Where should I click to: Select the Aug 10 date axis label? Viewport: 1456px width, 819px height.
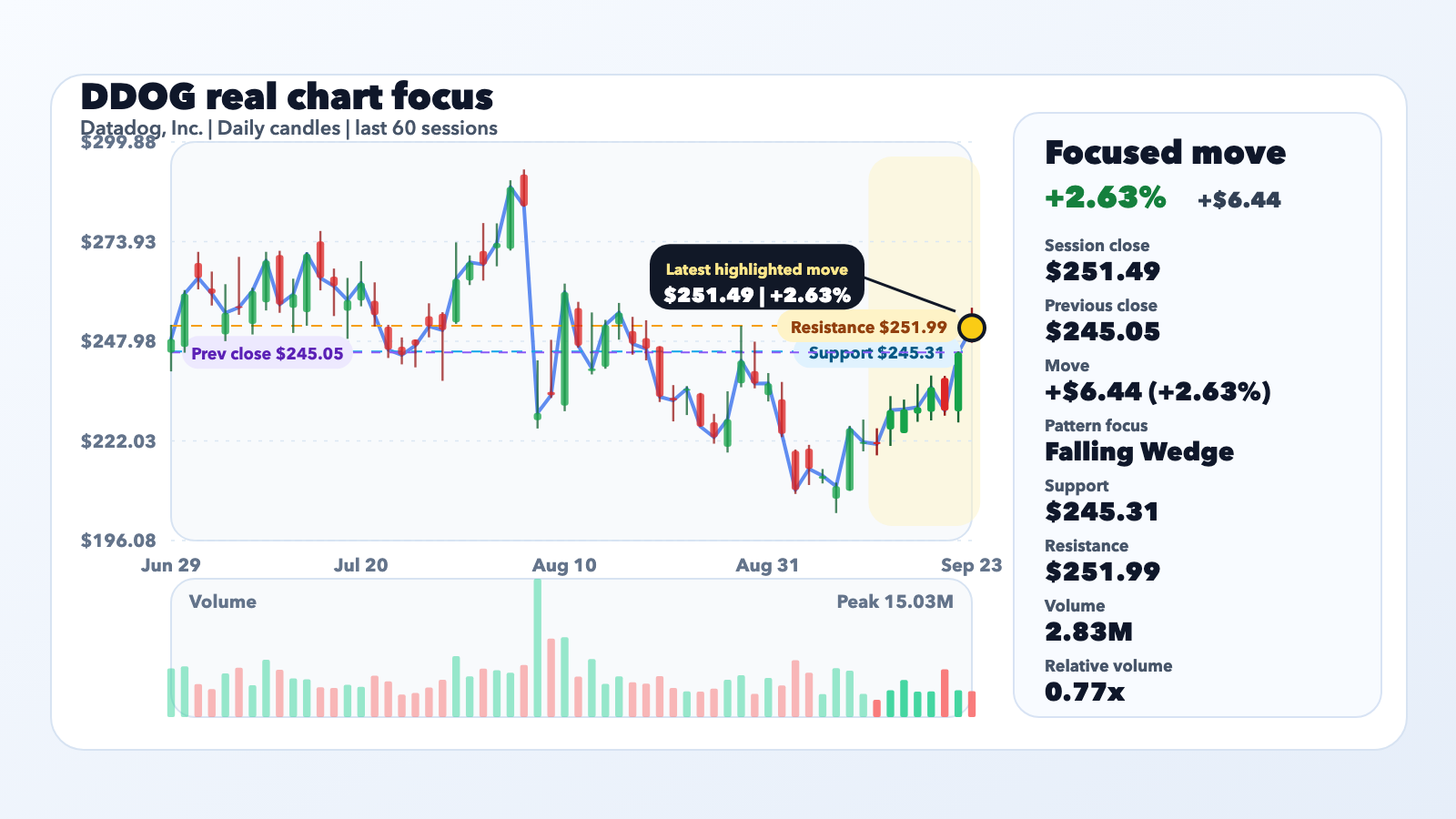pyautogui.click(x=564, y=565)
